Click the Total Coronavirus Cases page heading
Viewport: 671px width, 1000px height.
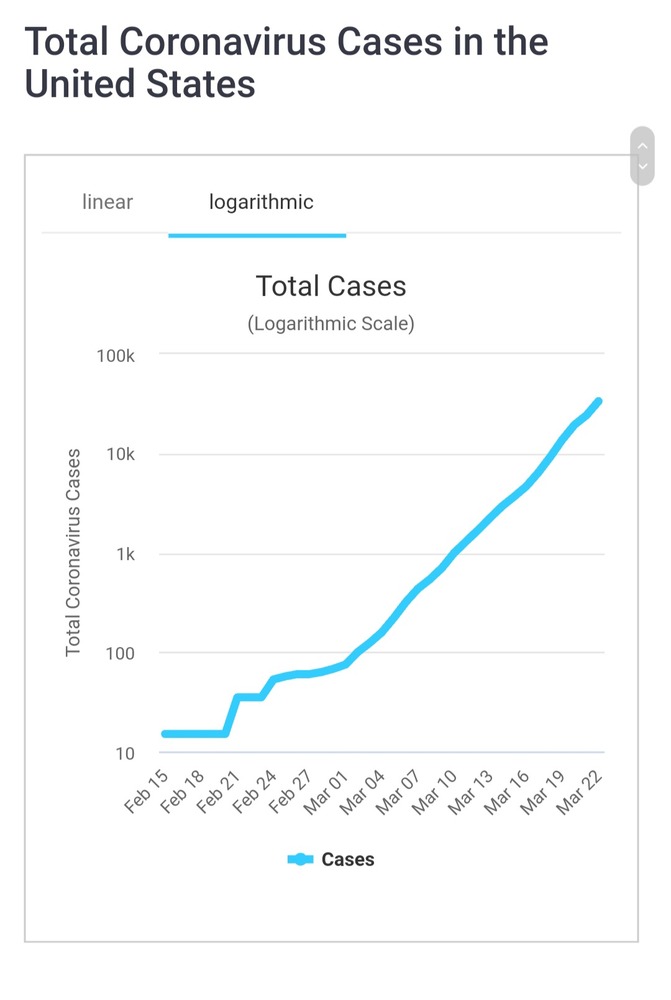click(286, 63)
